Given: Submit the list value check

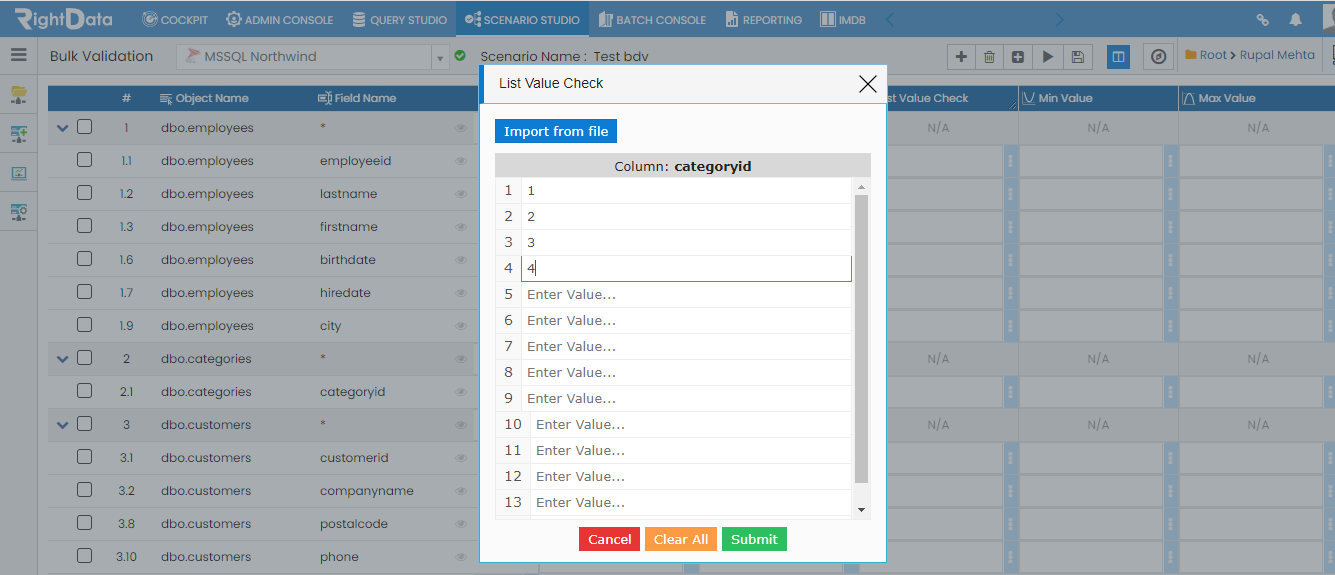Looking at the screenshot, I should tap(754, 539).
